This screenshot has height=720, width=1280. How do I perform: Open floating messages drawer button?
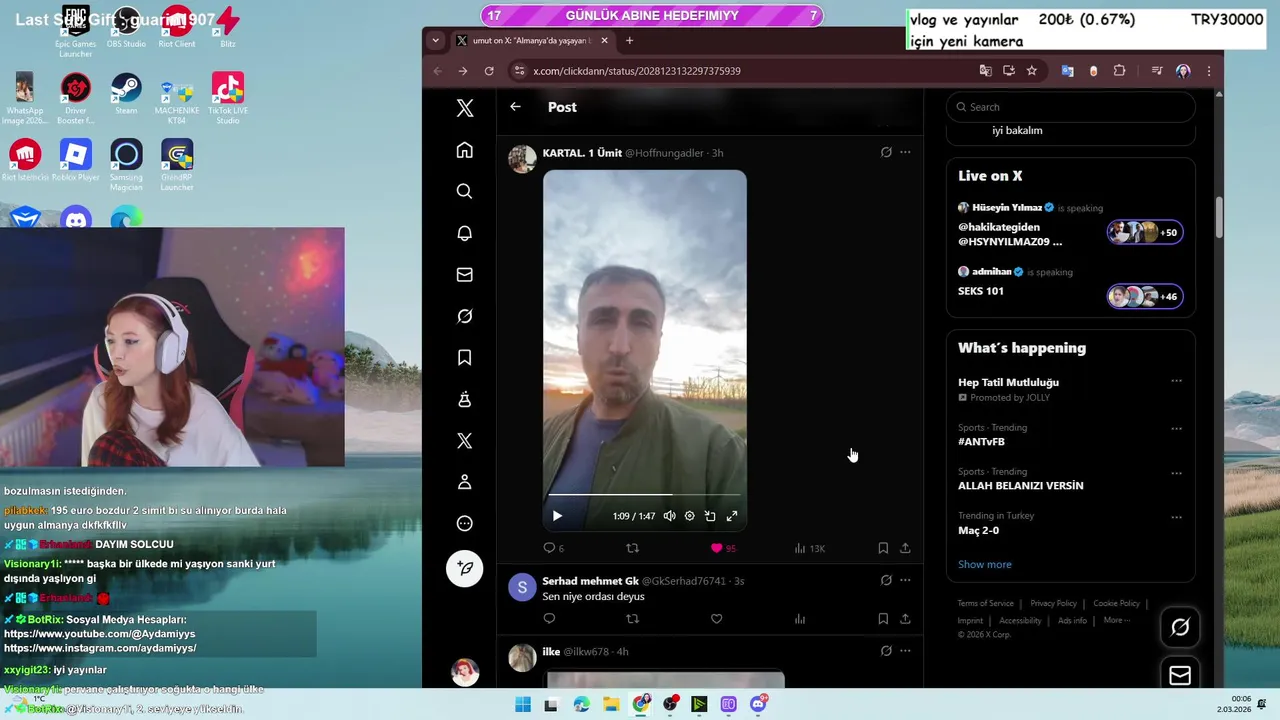[1180, 676]
